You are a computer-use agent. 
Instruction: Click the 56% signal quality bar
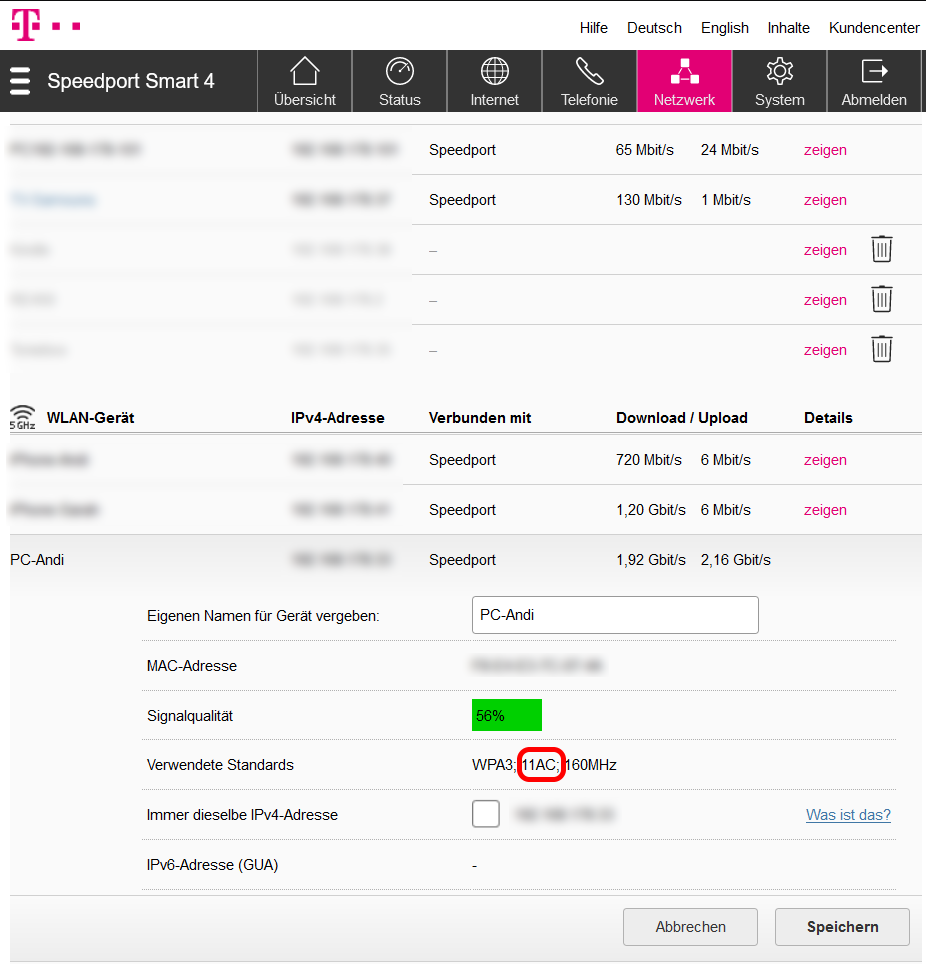[x=507, y=715]
